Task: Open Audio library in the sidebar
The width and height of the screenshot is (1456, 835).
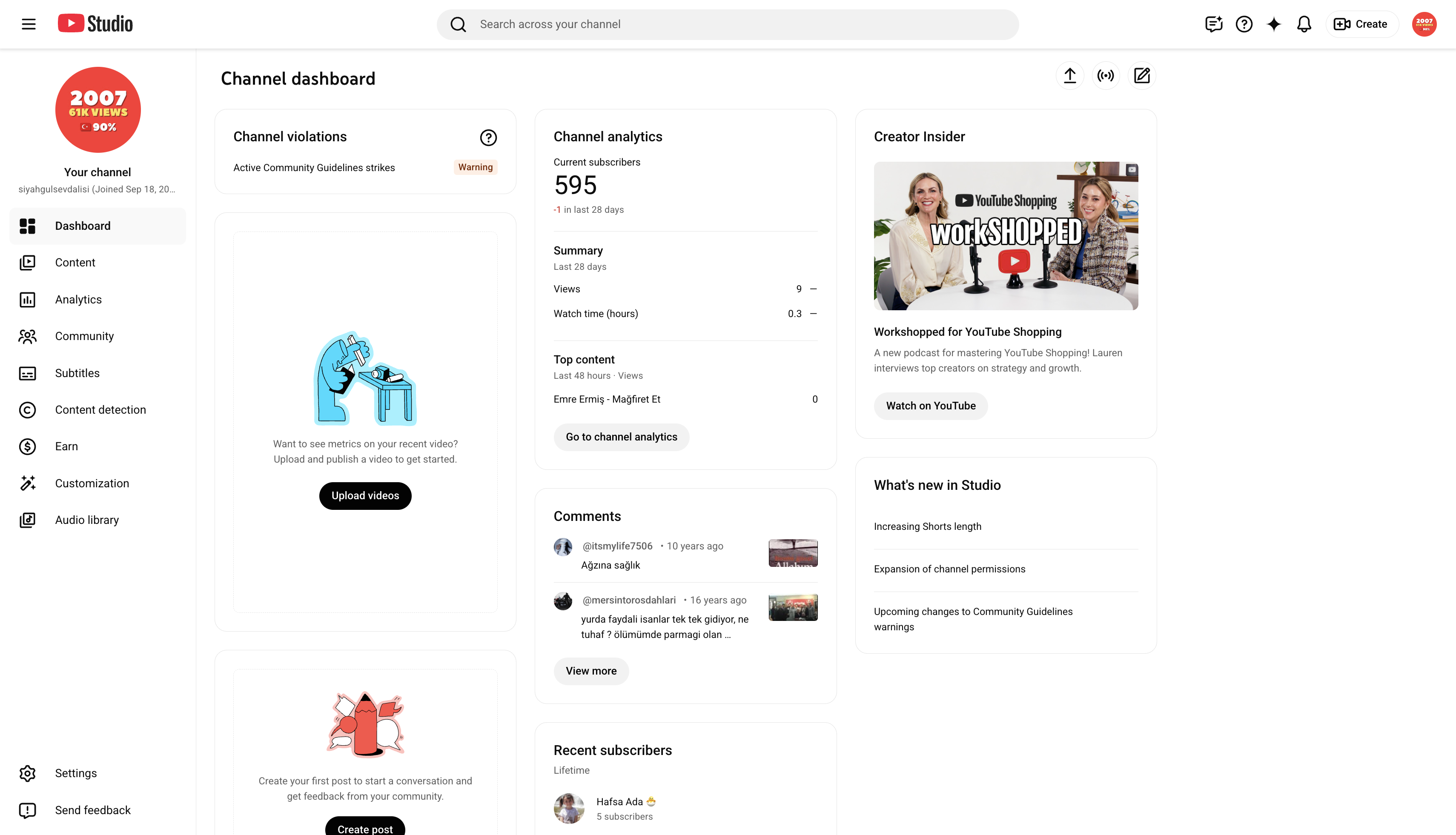Action: (x=97, y=520)
